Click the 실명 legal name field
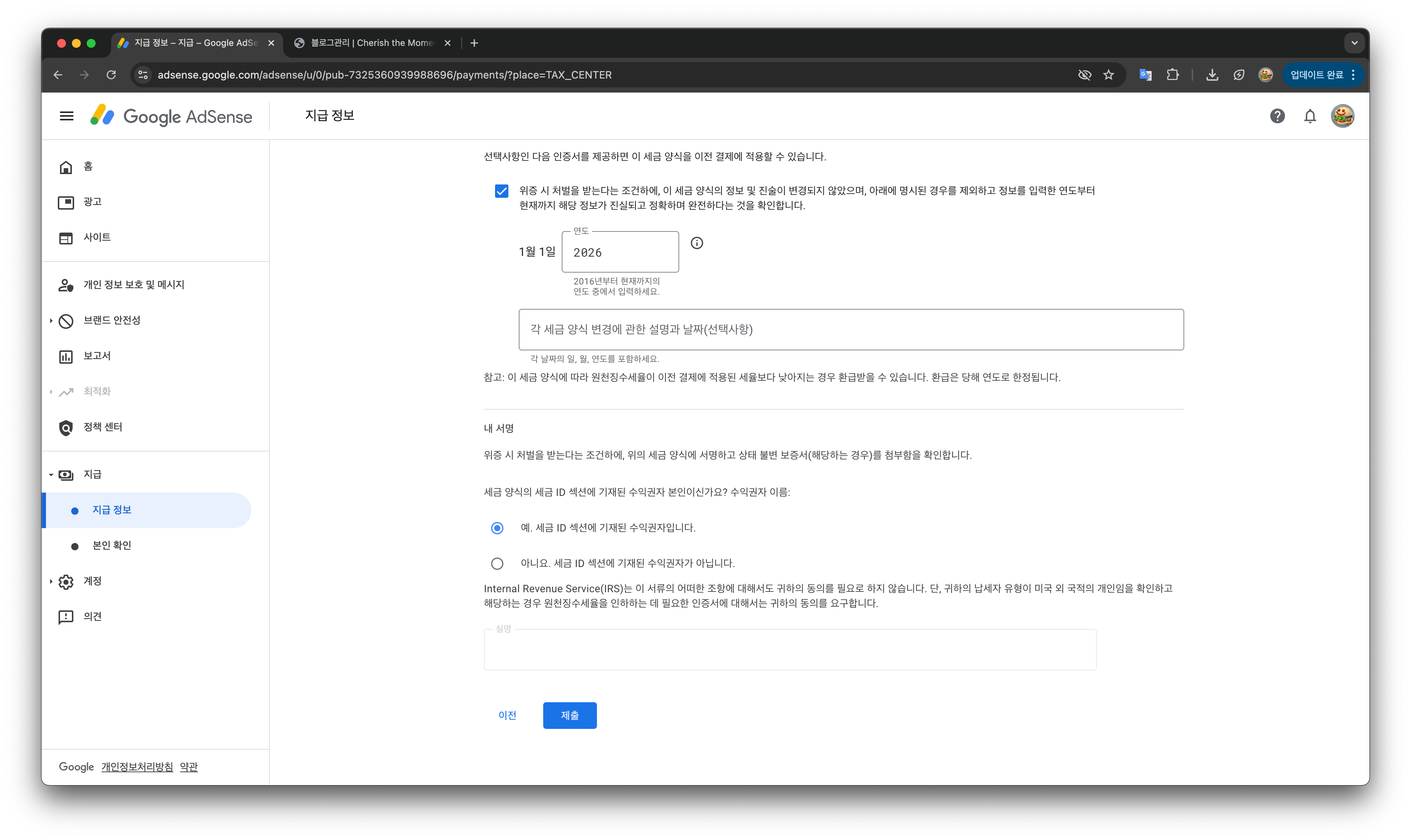Screen dimensions: 1411x840 pyautogui.click(x=790, y=650)
